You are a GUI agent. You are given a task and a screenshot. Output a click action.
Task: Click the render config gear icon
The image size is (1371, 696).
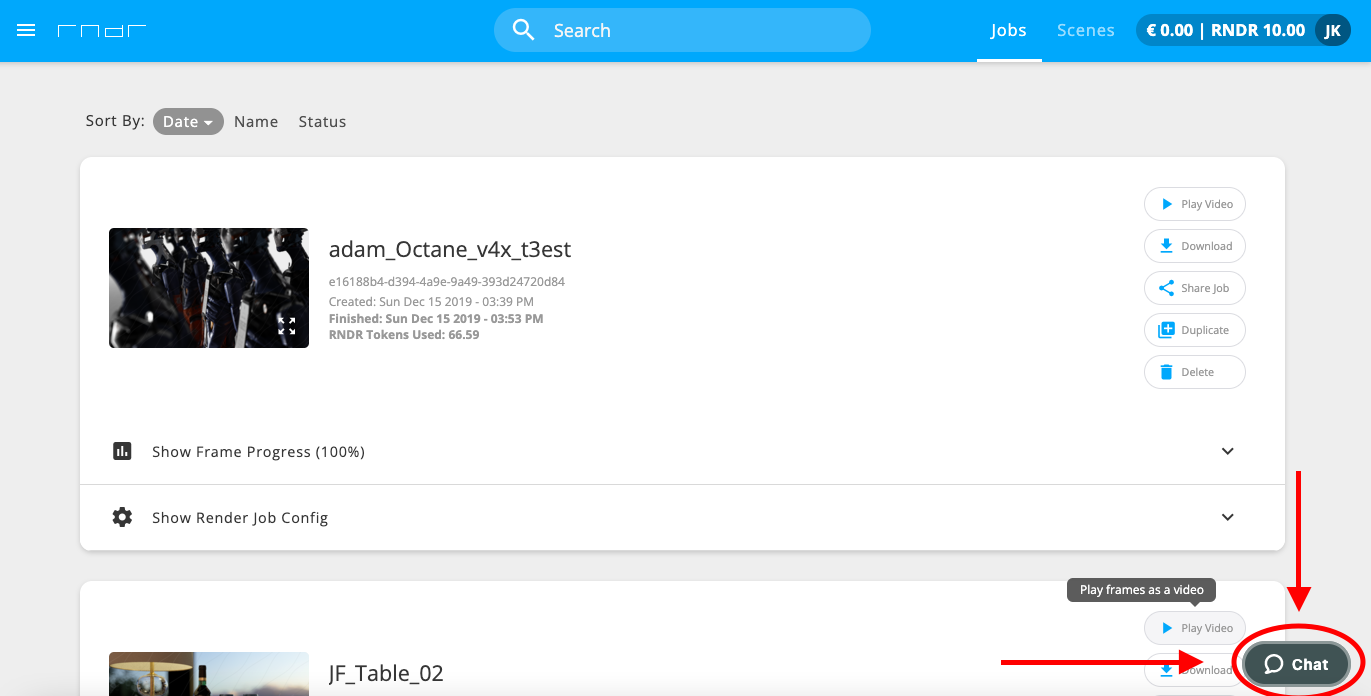122,517
